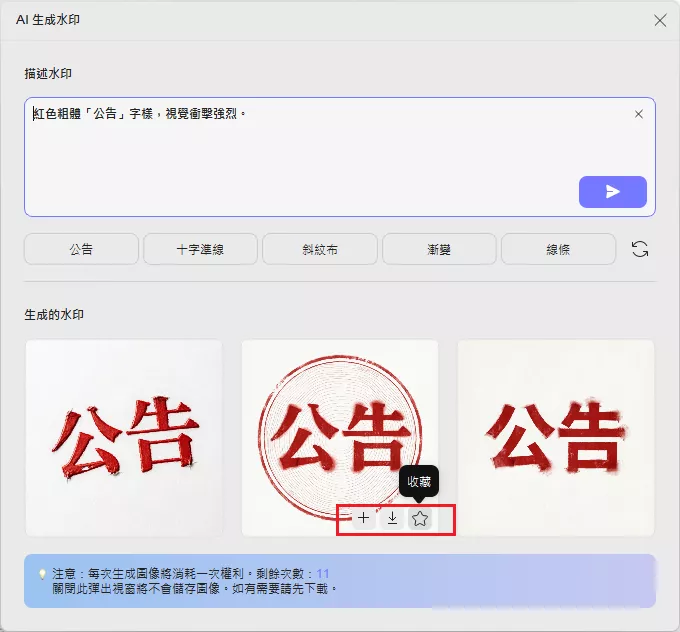This screenshot has height=632, width=680.
Task: Send the watermark description prompt
Action: (612, 192)
